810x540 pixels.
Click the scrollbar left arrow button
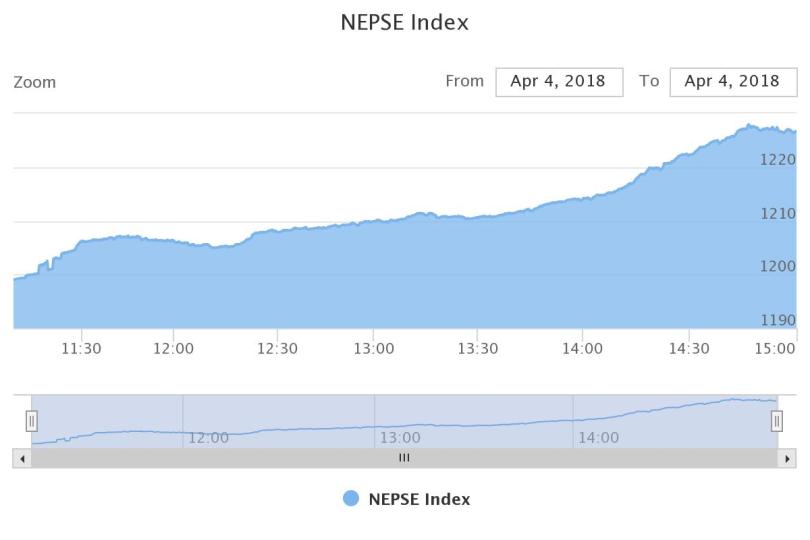(22, 458)
